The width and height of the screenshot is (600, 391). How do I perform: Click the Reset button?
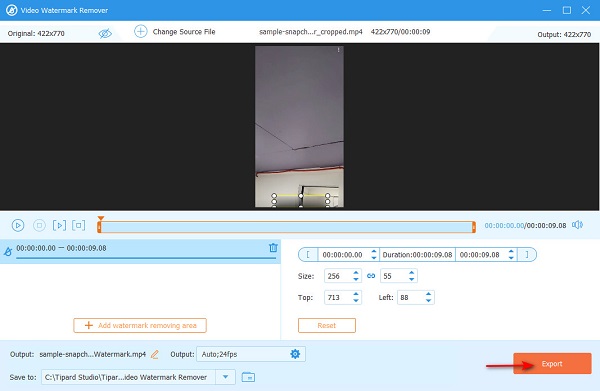pyautogui.click(x=327, y=326)
